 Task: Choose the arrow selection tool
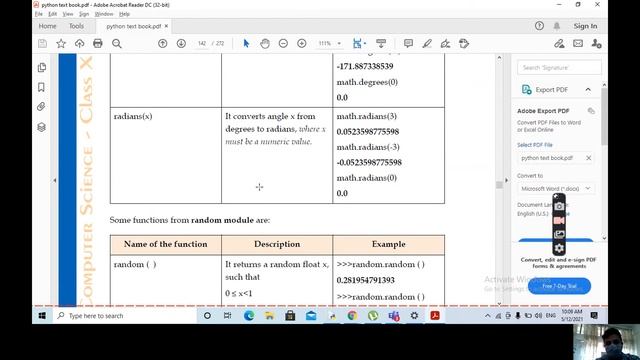(x=246, y=43)
